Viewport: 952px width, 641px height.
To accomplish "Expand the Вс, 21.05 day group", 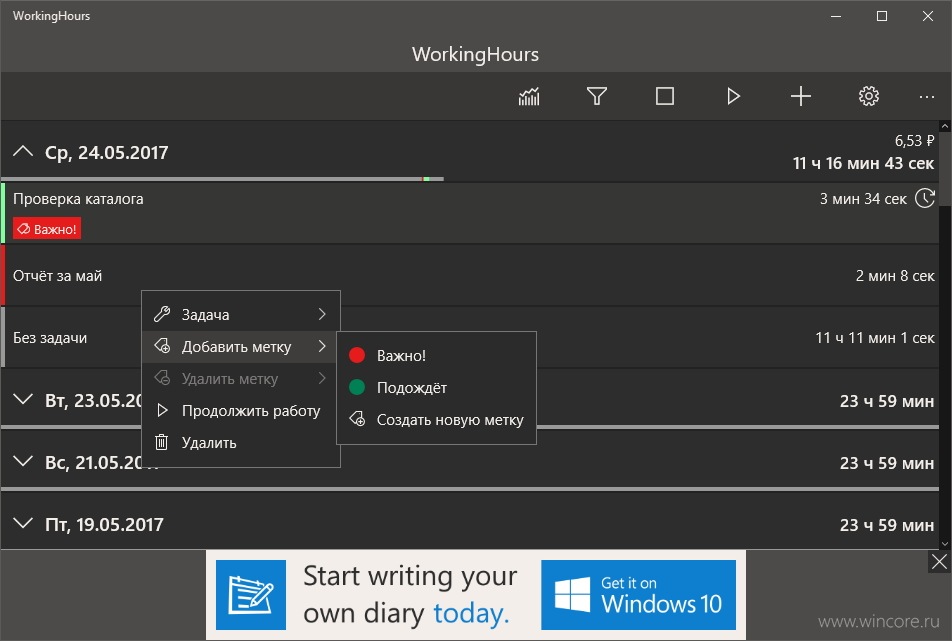I will [23, 461].
